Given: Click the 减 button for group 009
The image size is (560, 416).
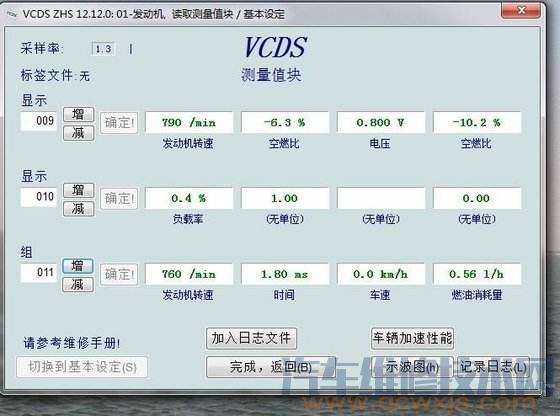Looking at the screenshot, I should coord(79,133).
